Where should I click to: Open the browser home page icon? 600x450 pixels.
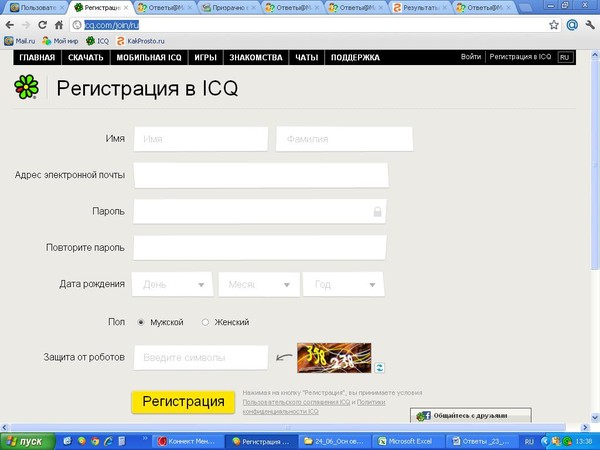pos(59,25)
